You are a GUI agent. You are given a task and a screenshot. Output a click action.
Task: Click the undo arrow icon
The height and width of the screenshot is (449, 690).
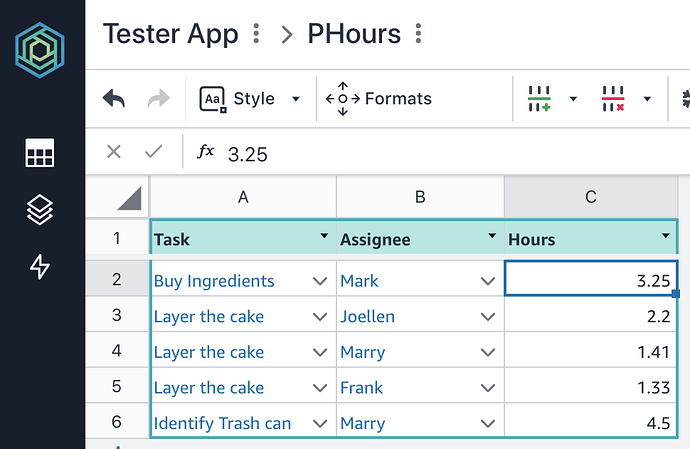114,98
